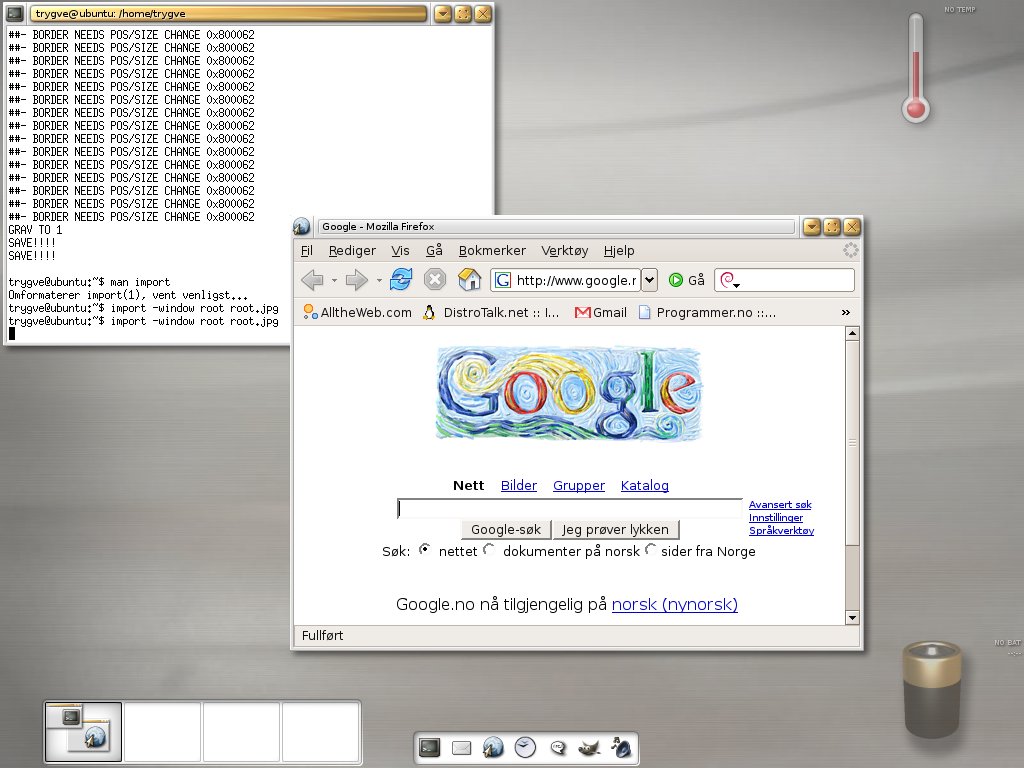This screenshot has height=768, width=1024.
Task: Click the battery gadget on the desktop
Action: pos(931,690)
